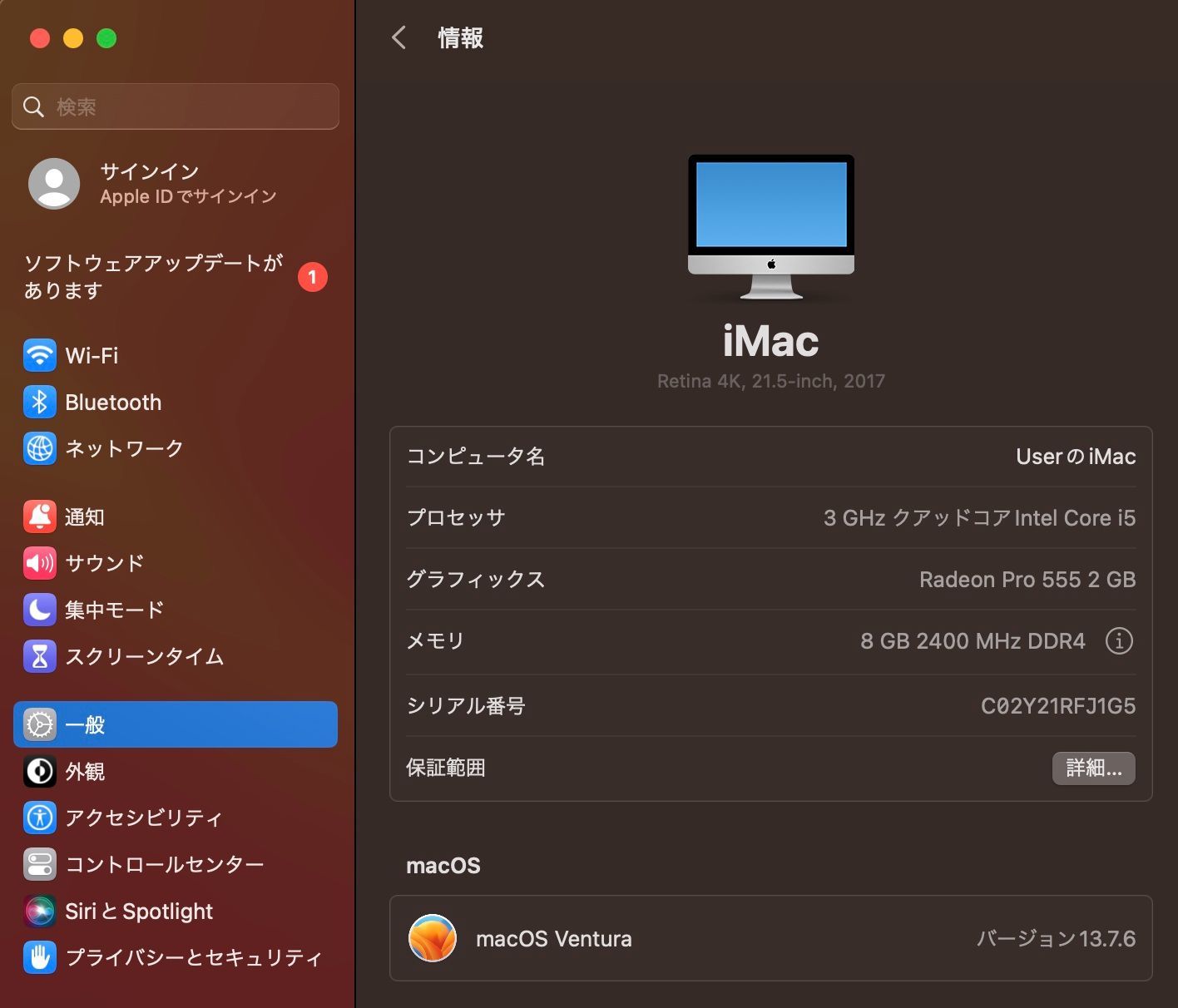Click the macOS Ventura name text
The image size is (1178, 1008).
[554, 938]
